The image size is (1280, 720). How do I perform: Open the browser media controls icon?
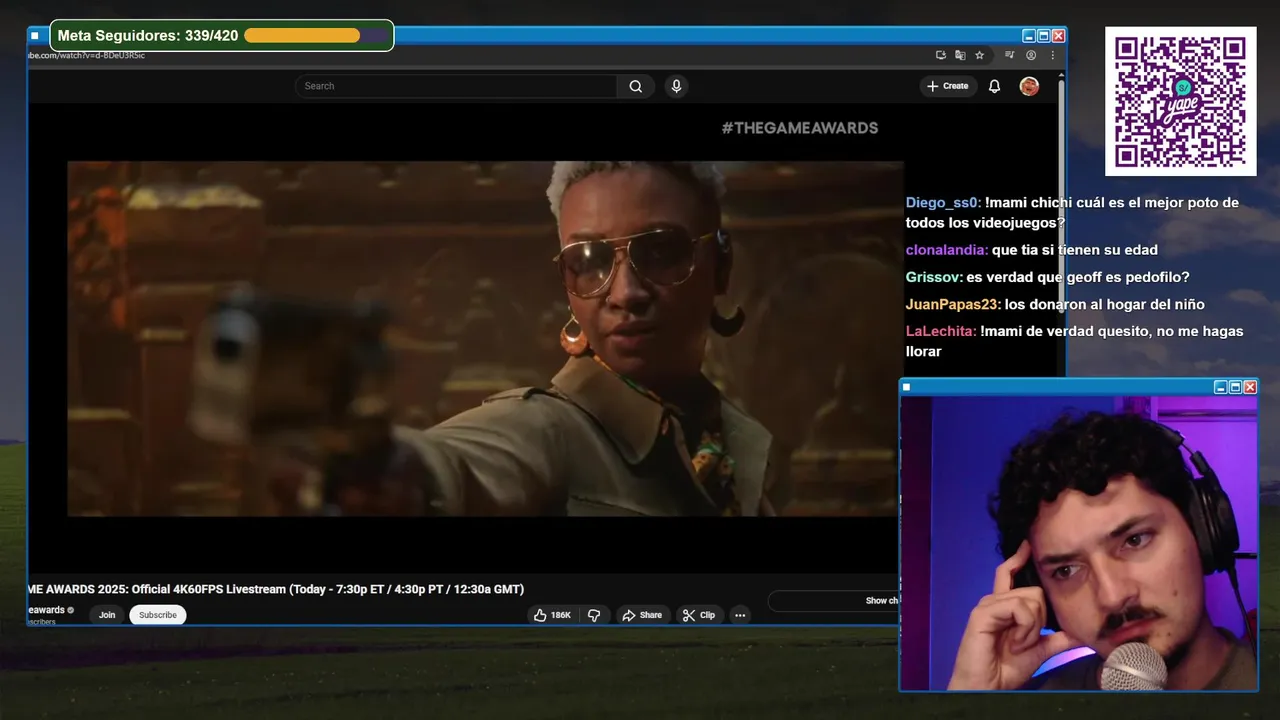(1010, 55)
